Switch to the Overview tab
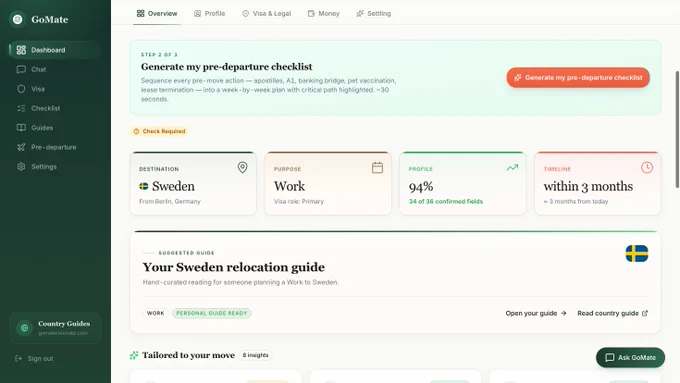The width and height of the screenshot is (680, 383). point(157,13)
